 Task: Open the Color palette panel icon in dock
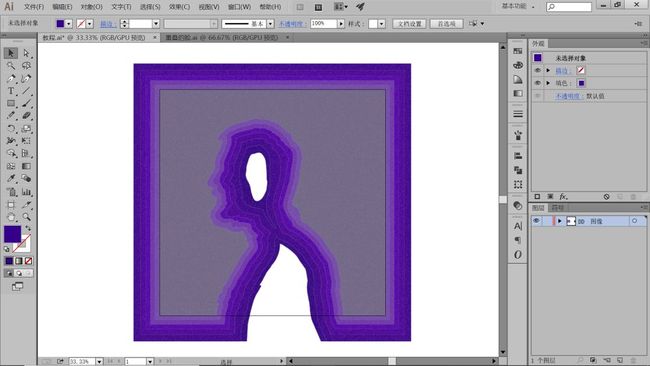coord(518,65)
